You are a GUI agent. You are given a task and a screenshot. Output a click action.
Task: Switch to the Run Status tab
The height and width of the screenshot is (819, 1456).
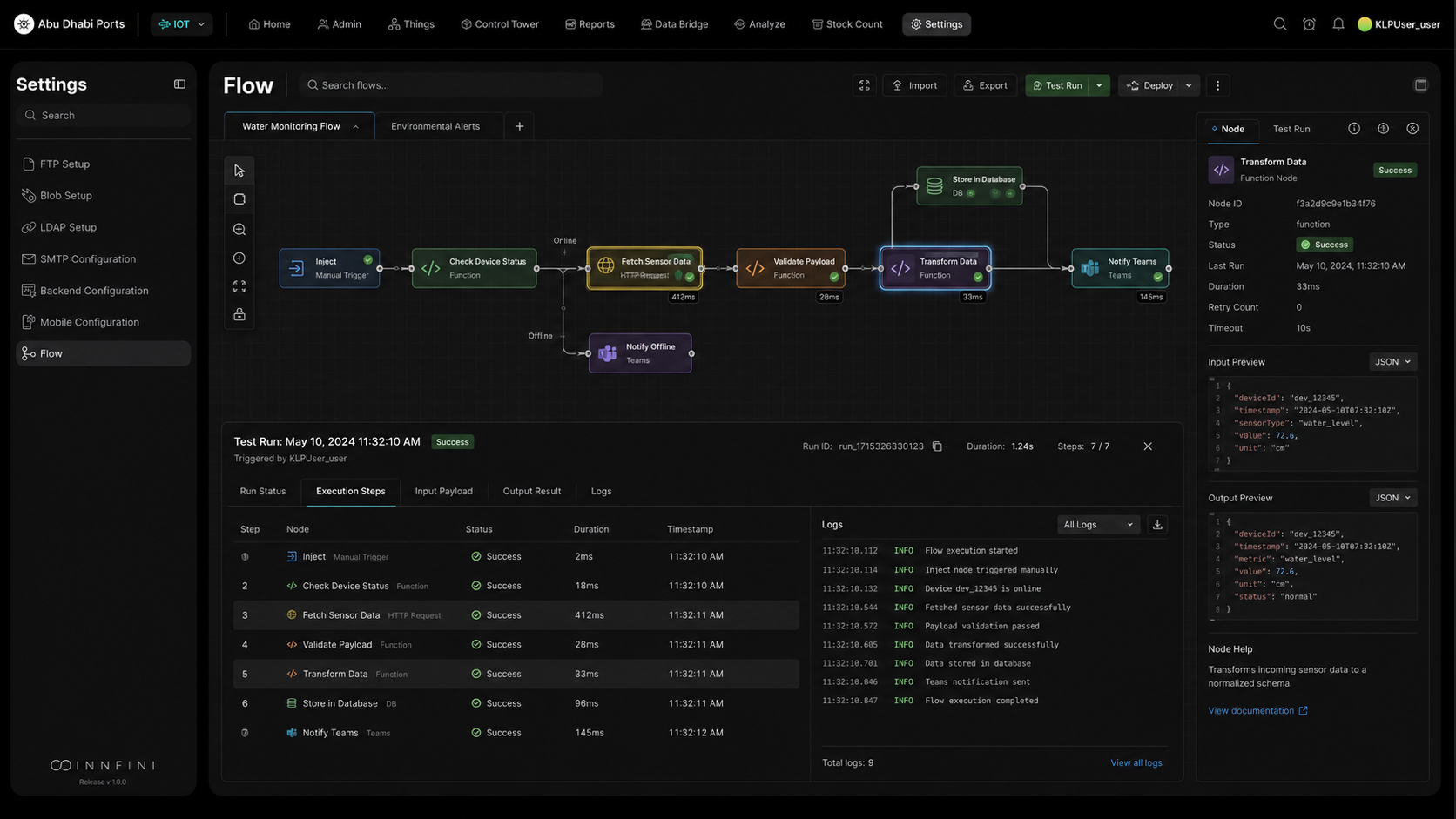click(263, 492)
